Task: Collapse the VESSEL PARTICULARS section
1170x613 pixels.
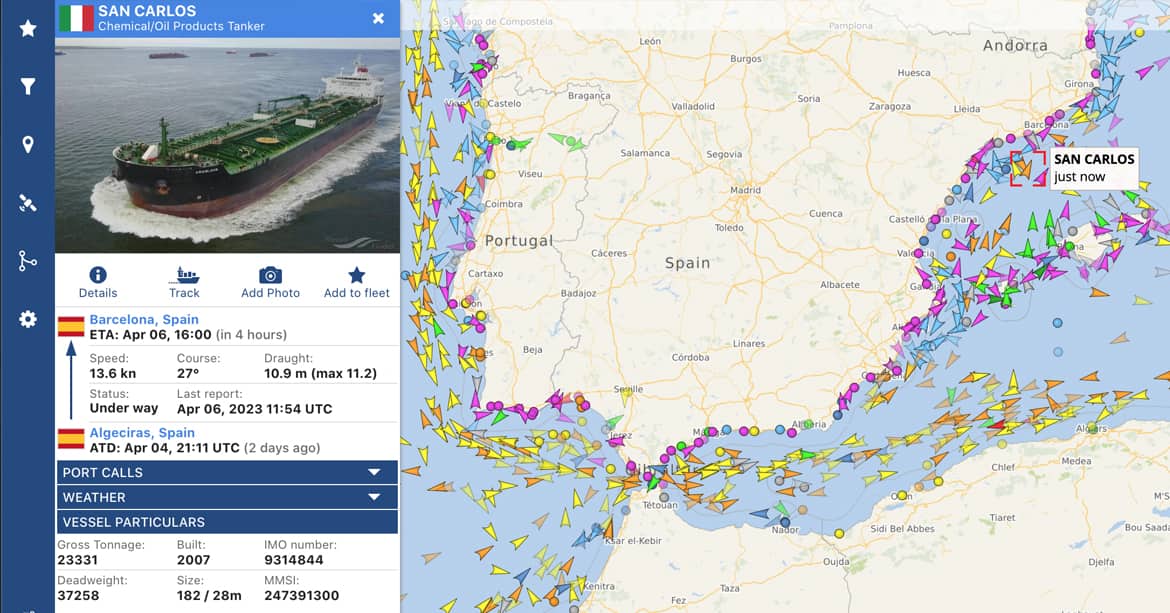Action: (x=226, y=521)
